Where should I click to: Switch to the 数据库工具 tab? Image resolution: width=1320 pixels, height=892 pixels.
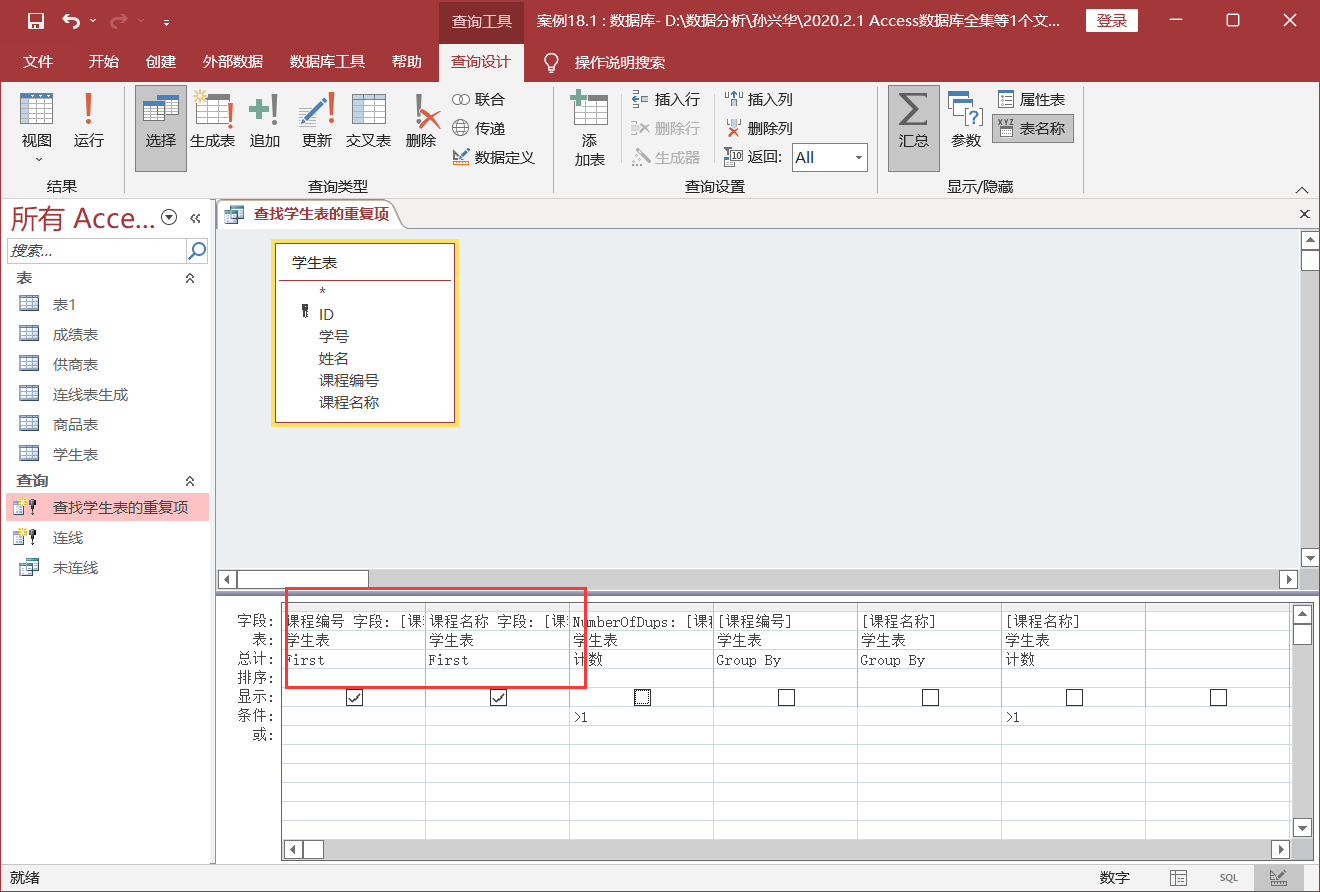coord(327,62)
